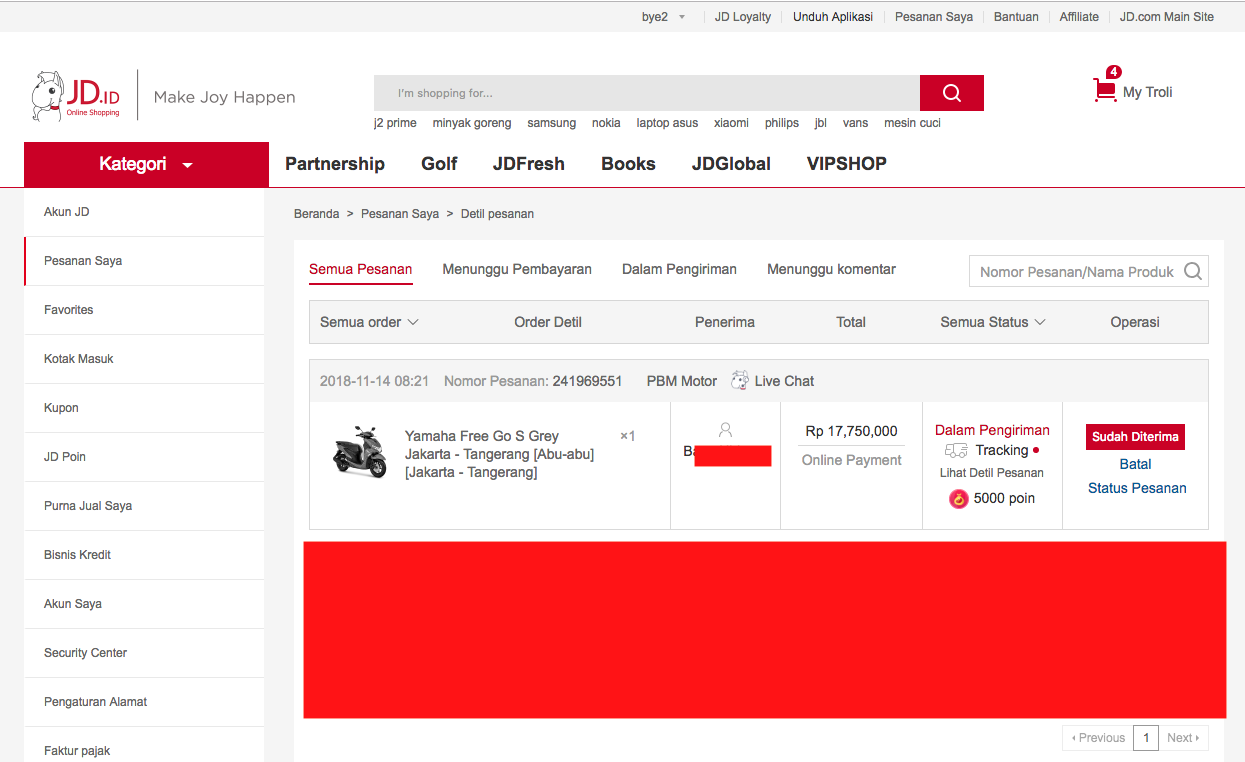
Task: Click the 5000 poin coin icon
Action: coord(959,498)
